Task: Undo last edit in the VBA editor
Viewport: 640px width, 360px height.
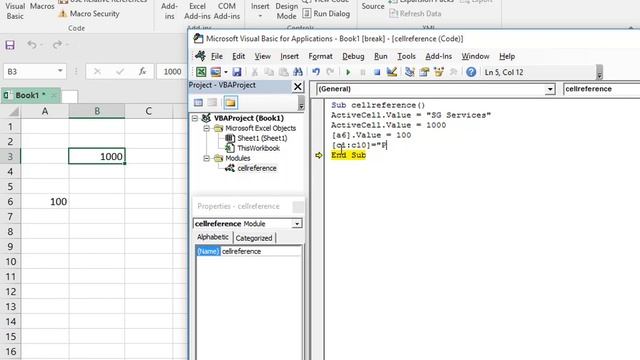Action: click(316, 72)
